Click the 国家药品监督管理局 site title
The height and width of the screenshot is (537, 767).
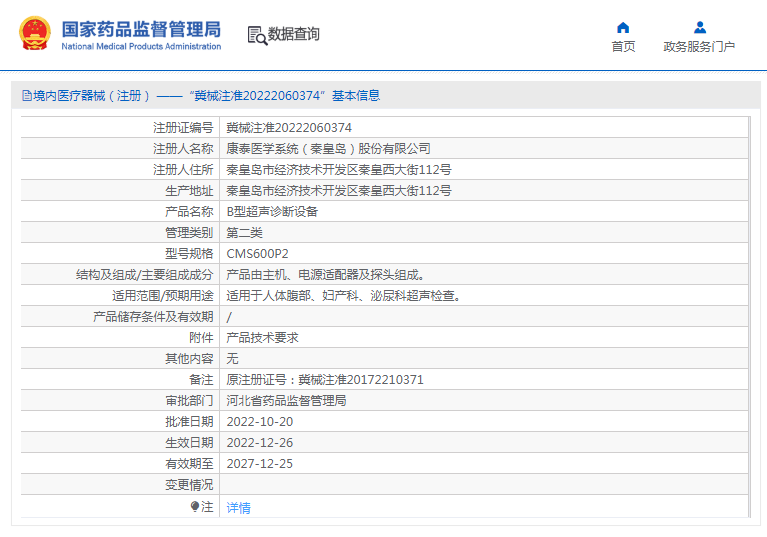(141, 30)
